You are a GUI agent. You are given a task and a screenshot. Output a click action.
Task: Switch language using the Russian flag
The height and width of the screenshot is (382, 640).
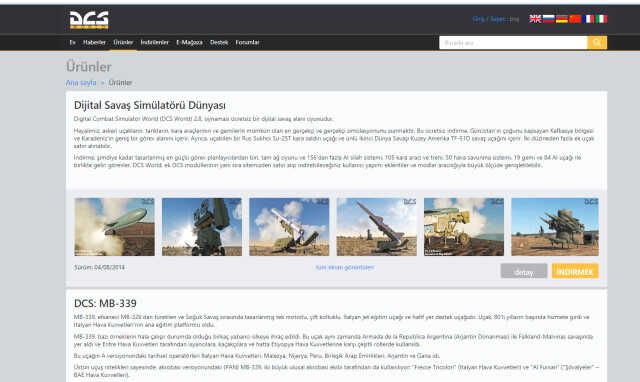point(548,19)
